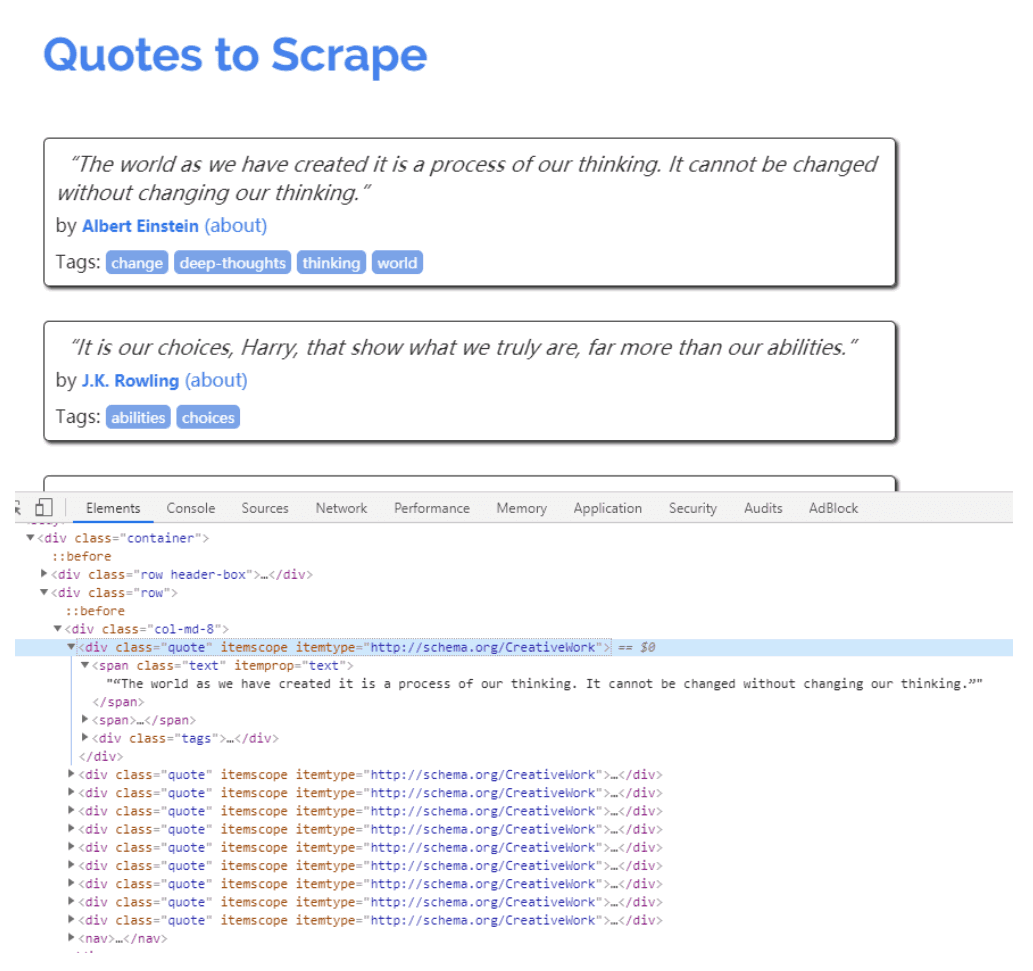Open the Sources panel tab
Screen dimensions: 1033x971
coord(265,508)
